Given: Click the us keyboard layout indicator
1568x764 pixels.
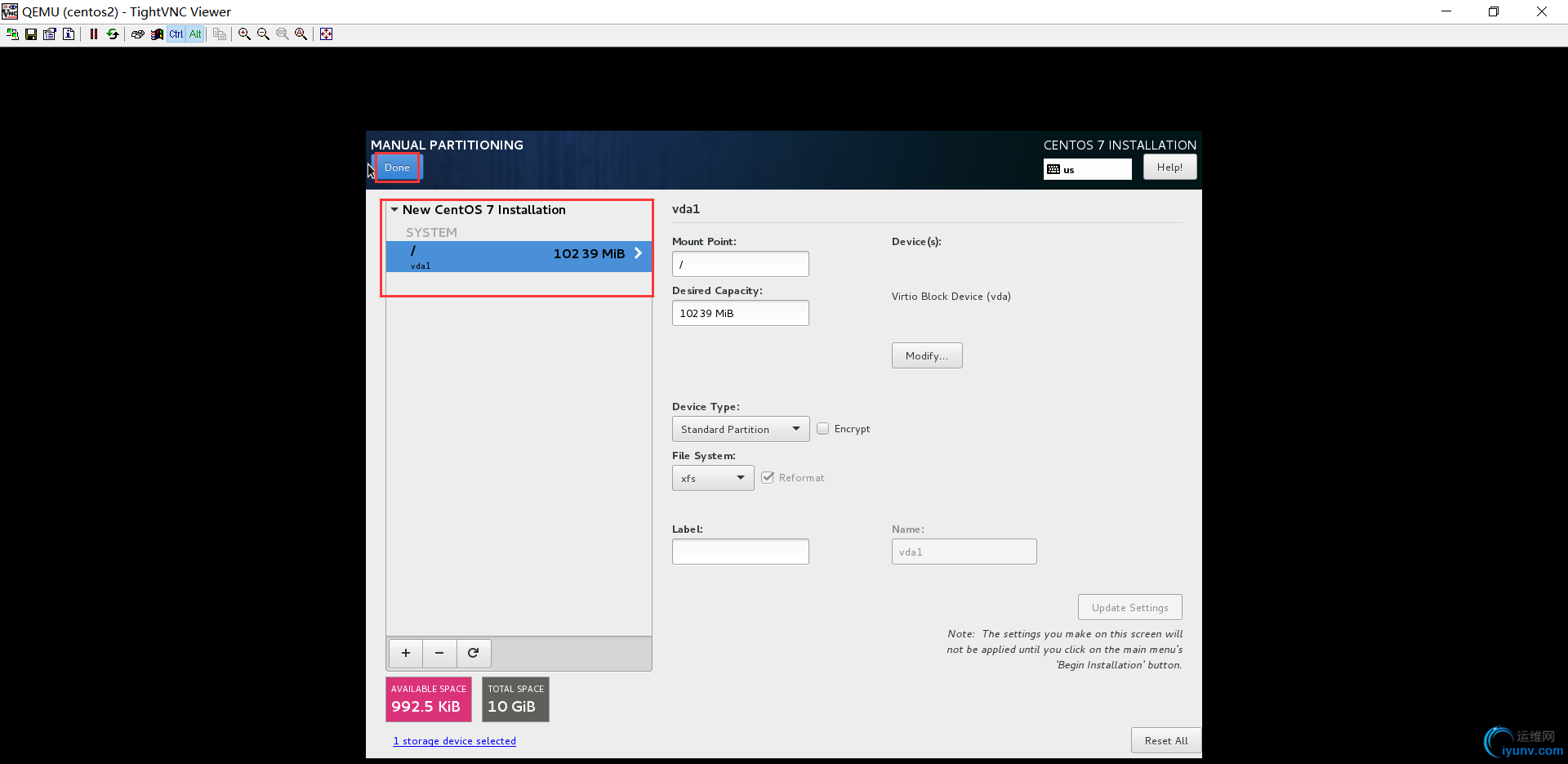Looking at the screenshot, I should point(1087,169).
